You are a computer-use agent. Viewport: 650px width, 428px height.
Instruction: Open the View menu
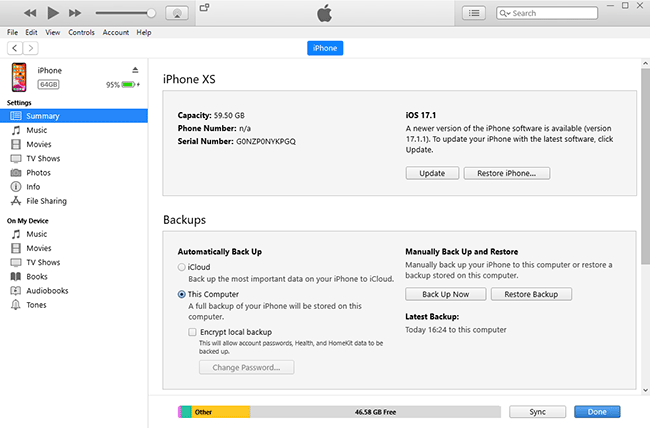click(53, 32)
